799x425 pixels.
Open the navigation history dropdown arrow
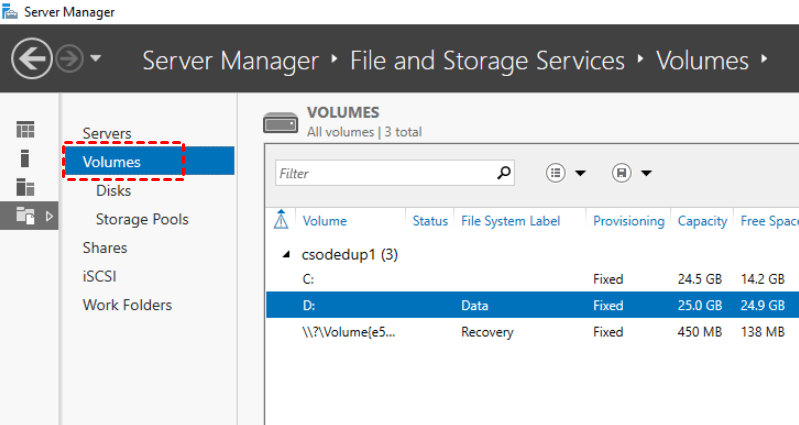[x=95, y=59]
